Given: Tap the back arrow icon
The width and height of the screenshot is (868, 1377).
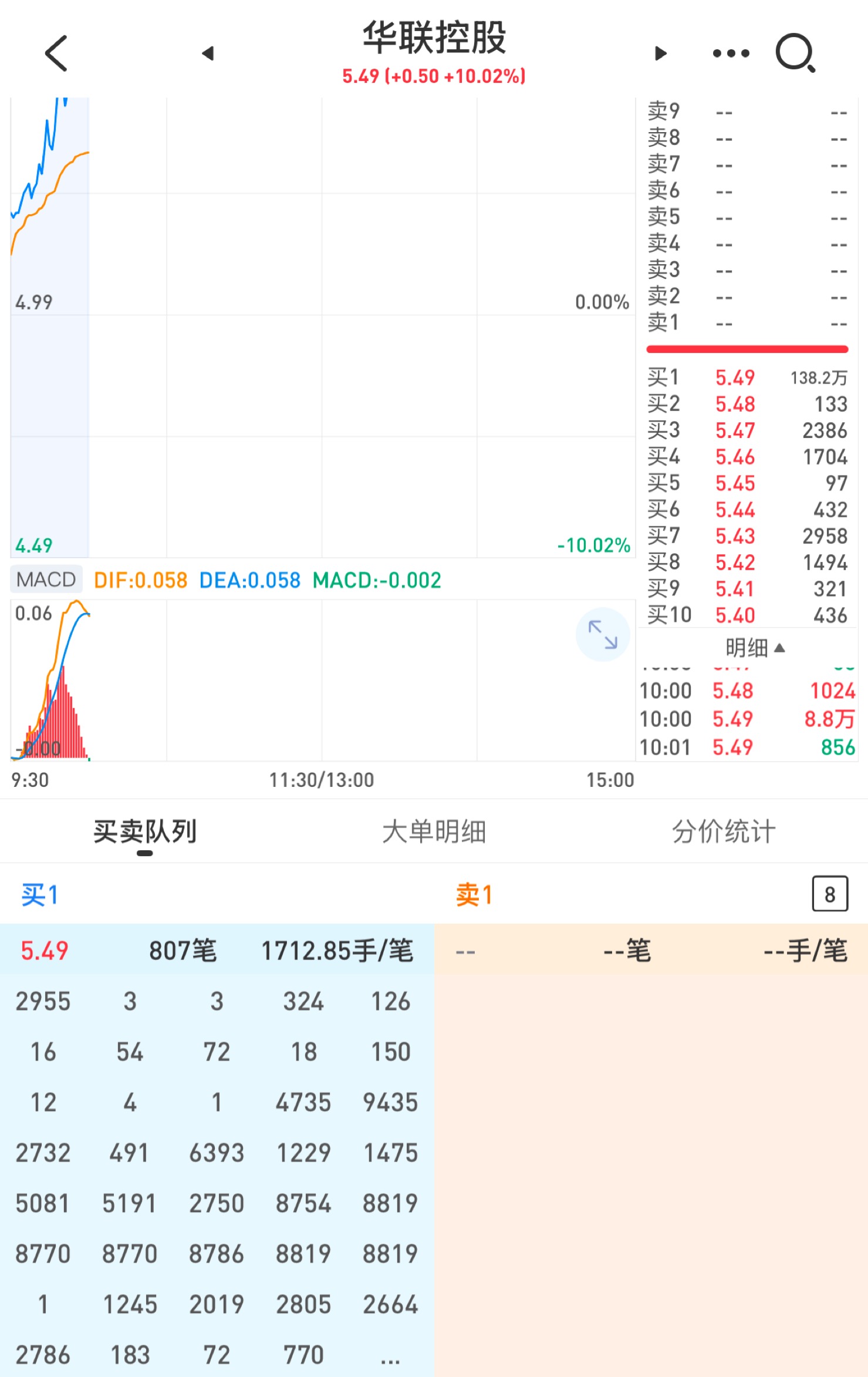Looking at the screenshot, I should tap(56, 53).
